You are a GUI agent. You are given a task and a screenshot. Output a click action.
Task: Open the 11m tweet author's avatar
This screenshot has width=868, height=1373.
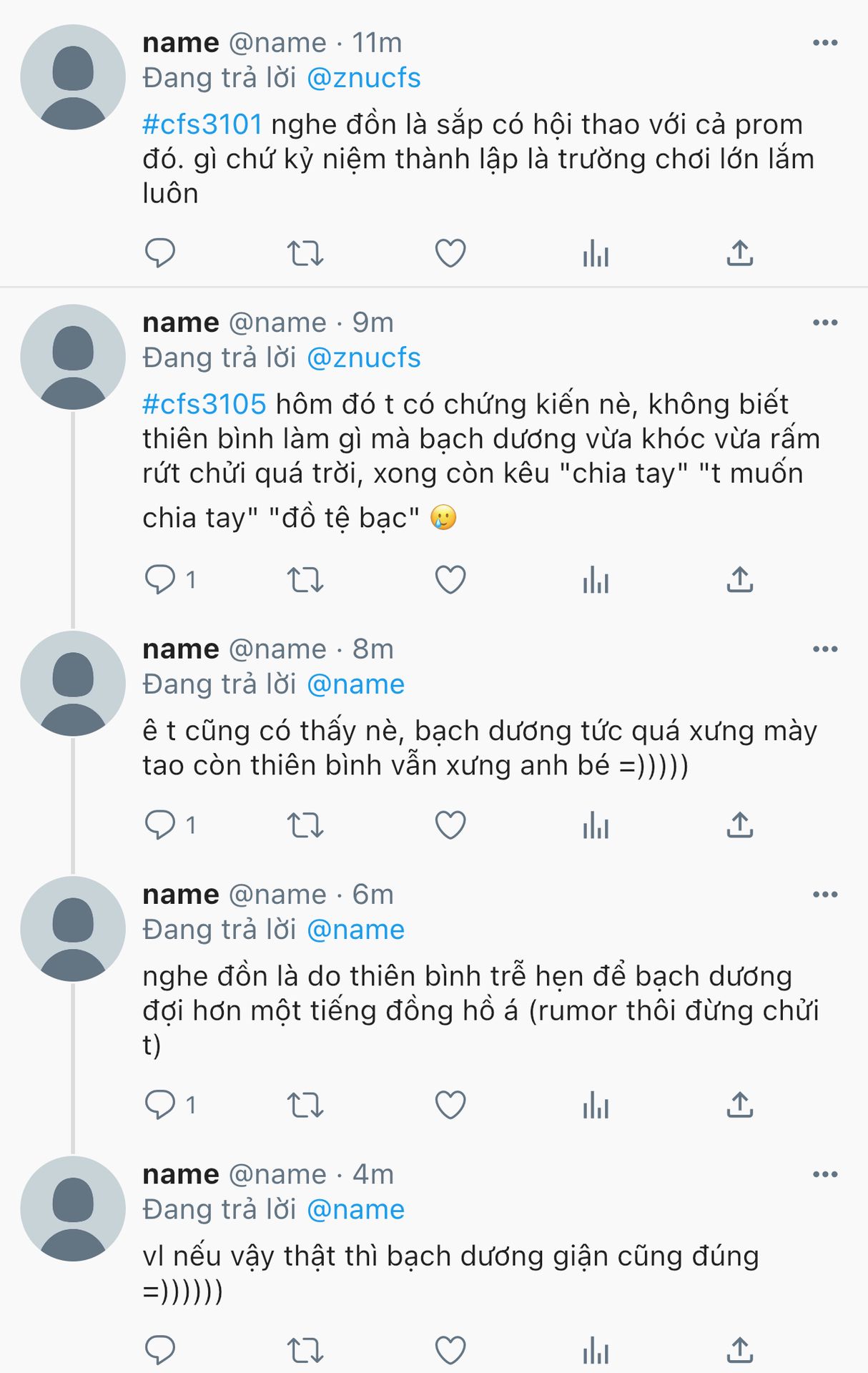(73, 77)
